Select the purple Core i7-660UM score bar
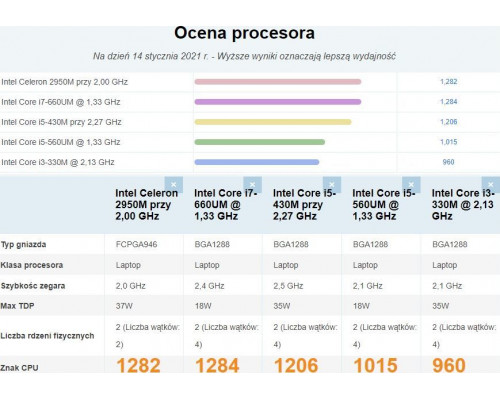This screenshot has height=400, width=500. click(278, 102)
